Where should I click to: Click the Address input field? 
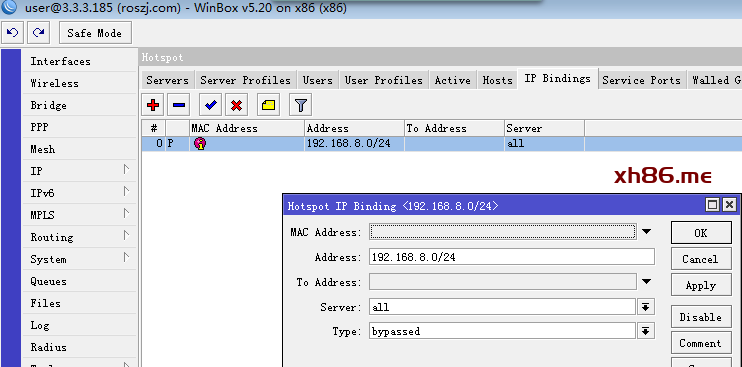pos(512,257)
